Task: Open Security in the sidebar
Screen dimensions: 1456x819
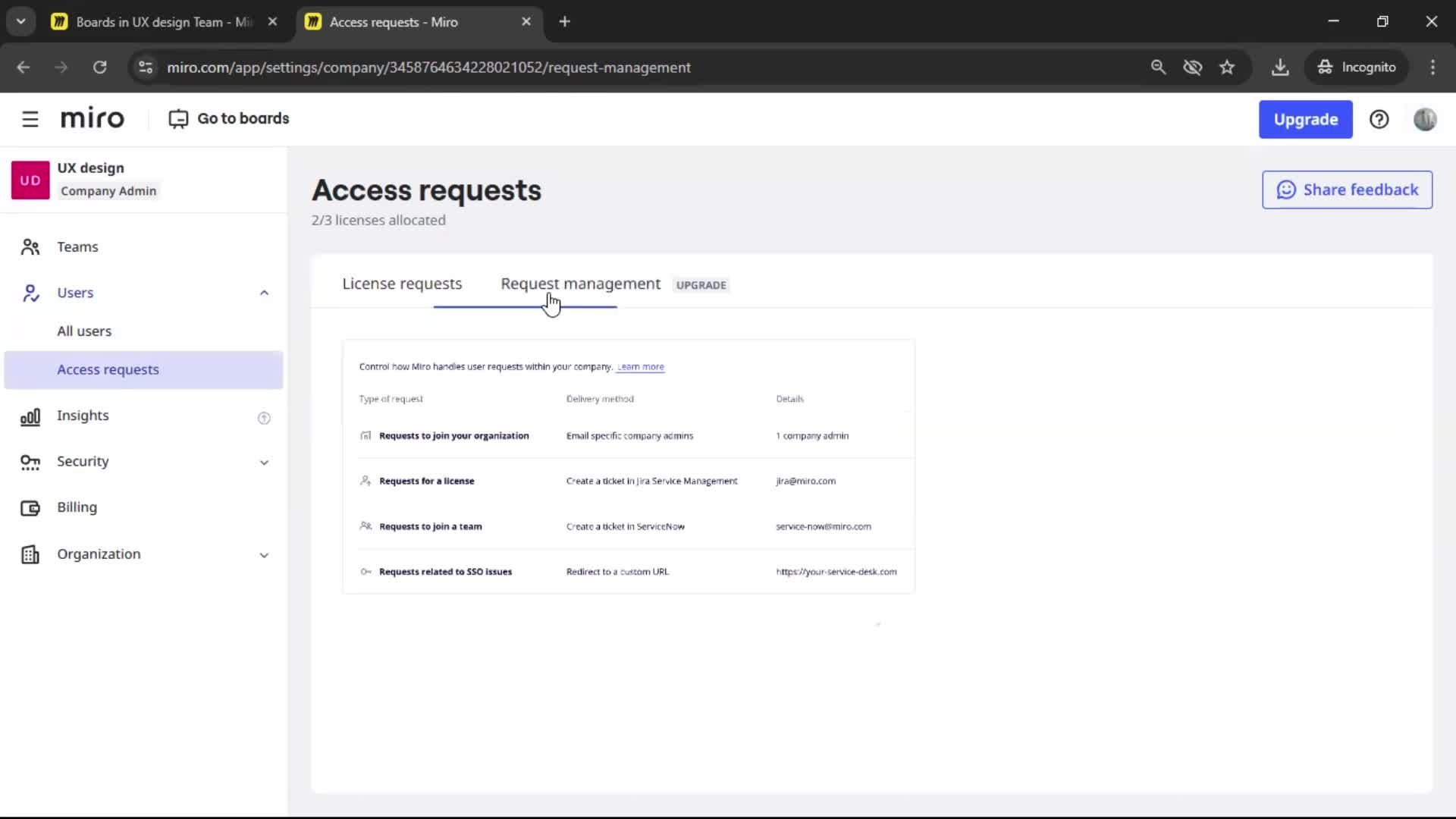Action: pos(83,461)
